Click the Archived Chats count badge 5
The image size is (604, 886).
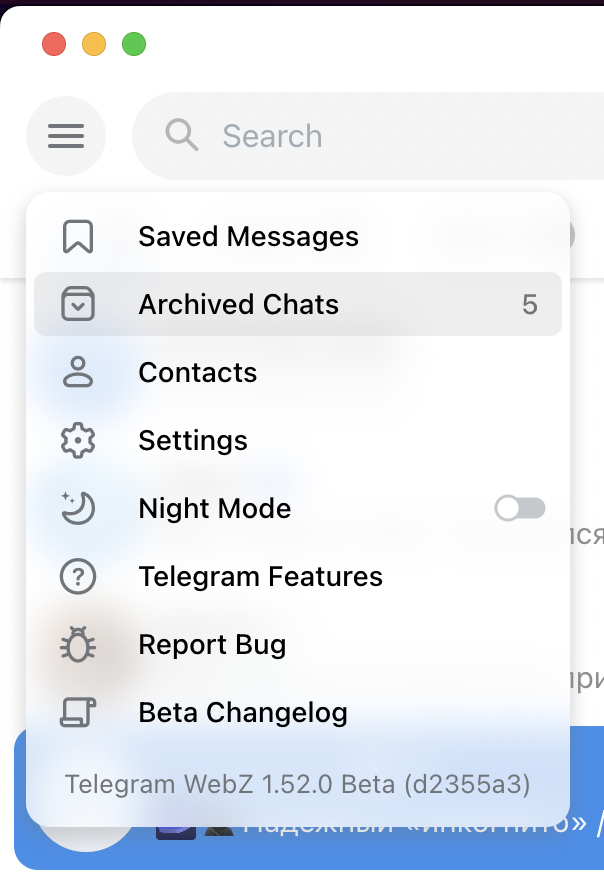tap(530, 305)
